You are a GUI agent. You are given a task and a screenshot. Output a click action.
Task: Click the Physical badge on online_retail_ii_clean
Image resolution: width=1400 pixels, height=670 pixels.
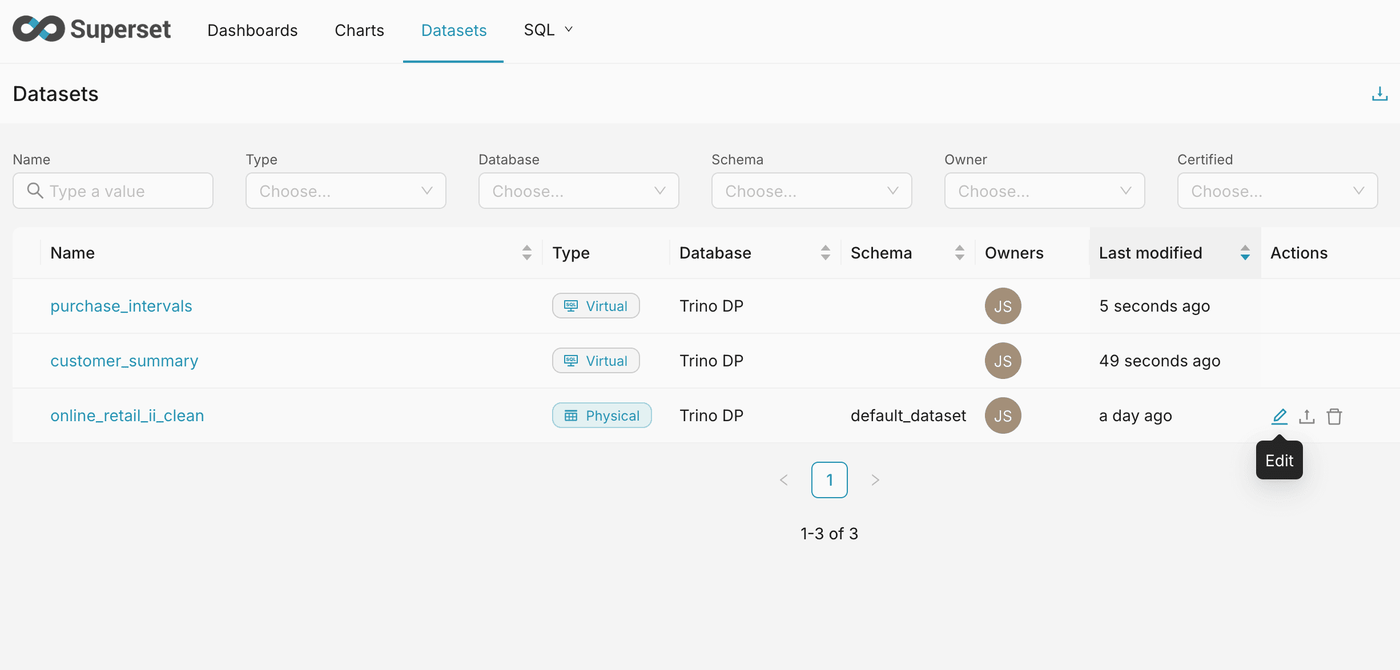pos(602,416)
